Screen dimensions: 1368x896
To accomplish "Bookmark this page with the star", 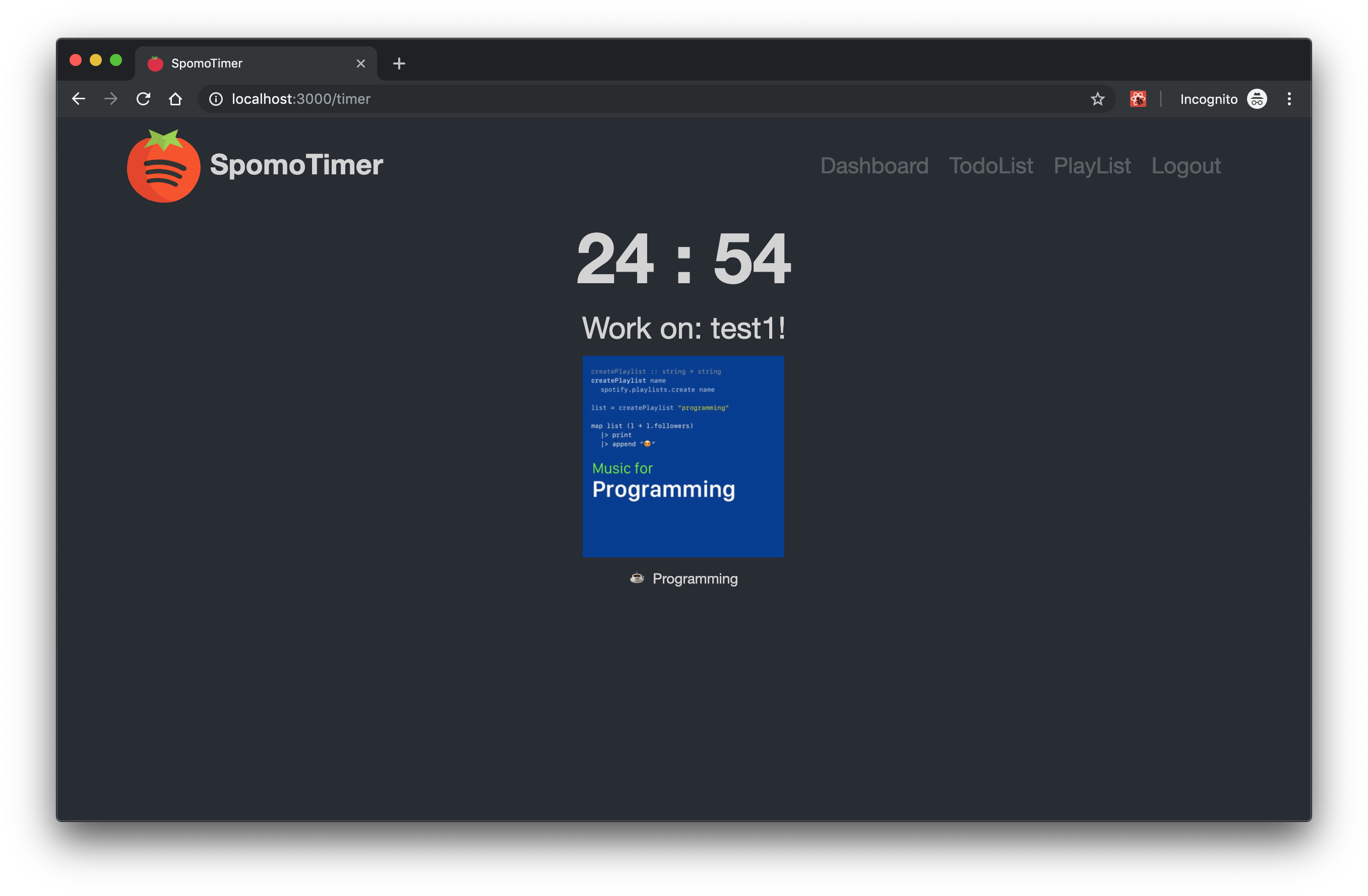I will point(1097,99).
